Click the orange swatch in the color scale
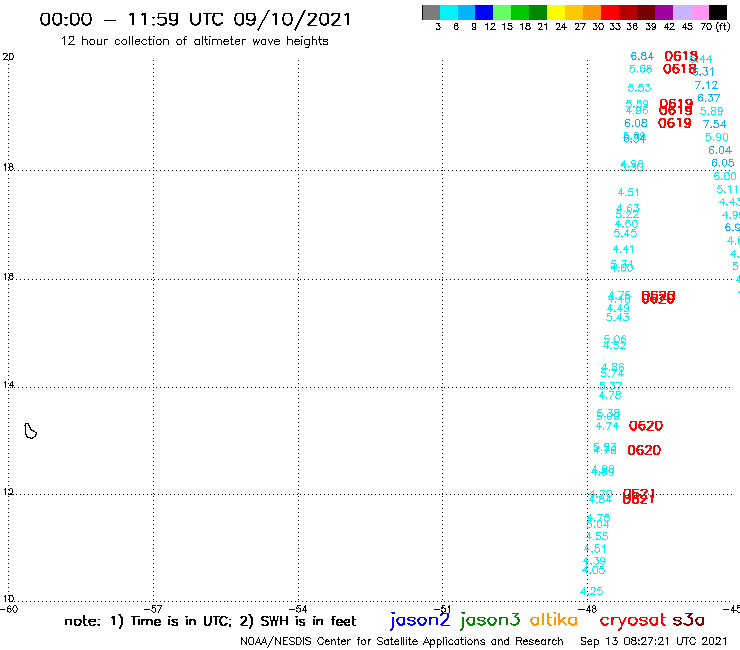Screen dimensions: 740x650 click(592, 12)
